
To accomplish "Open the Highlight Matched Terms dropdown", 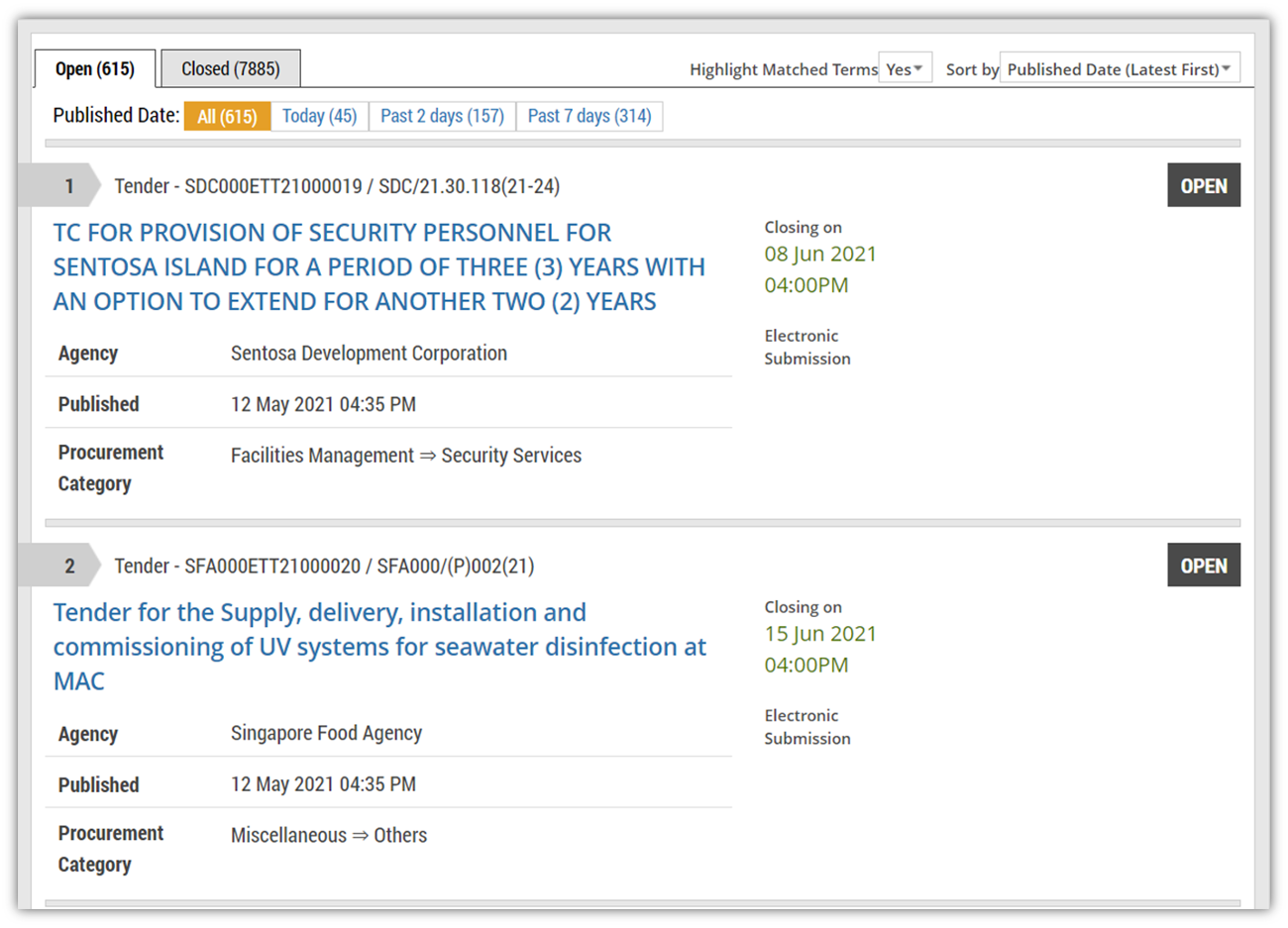I will click(x=905, y=68).
